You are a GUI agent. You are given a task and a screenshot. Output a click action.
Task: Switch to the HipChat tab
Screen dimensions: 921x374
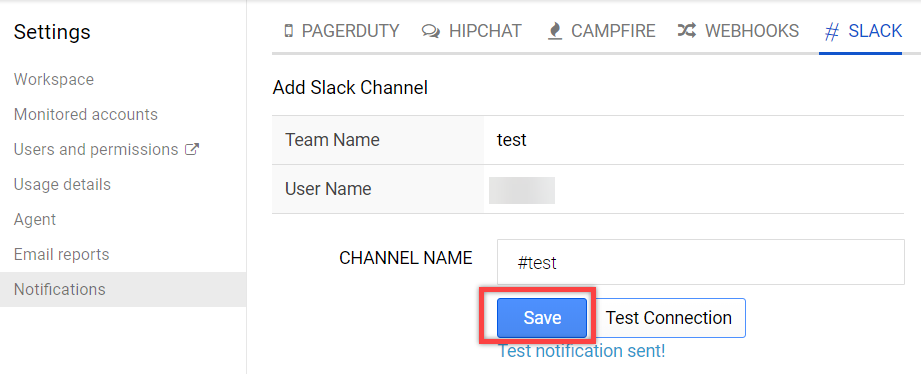(472, 31)
